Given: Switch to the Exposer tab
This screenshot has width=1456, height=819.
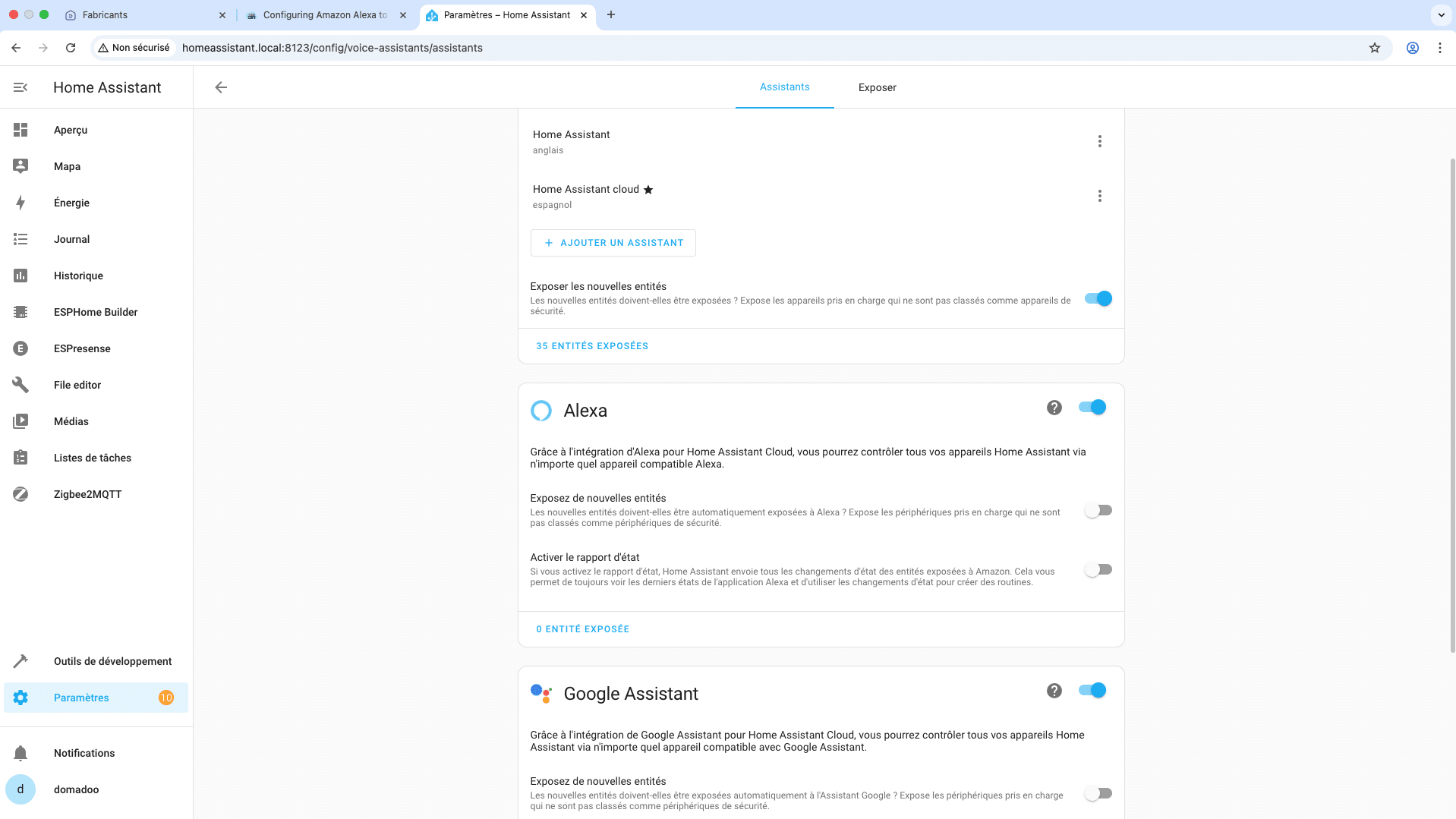Looking at the screenshot, I should click(877, 87).
